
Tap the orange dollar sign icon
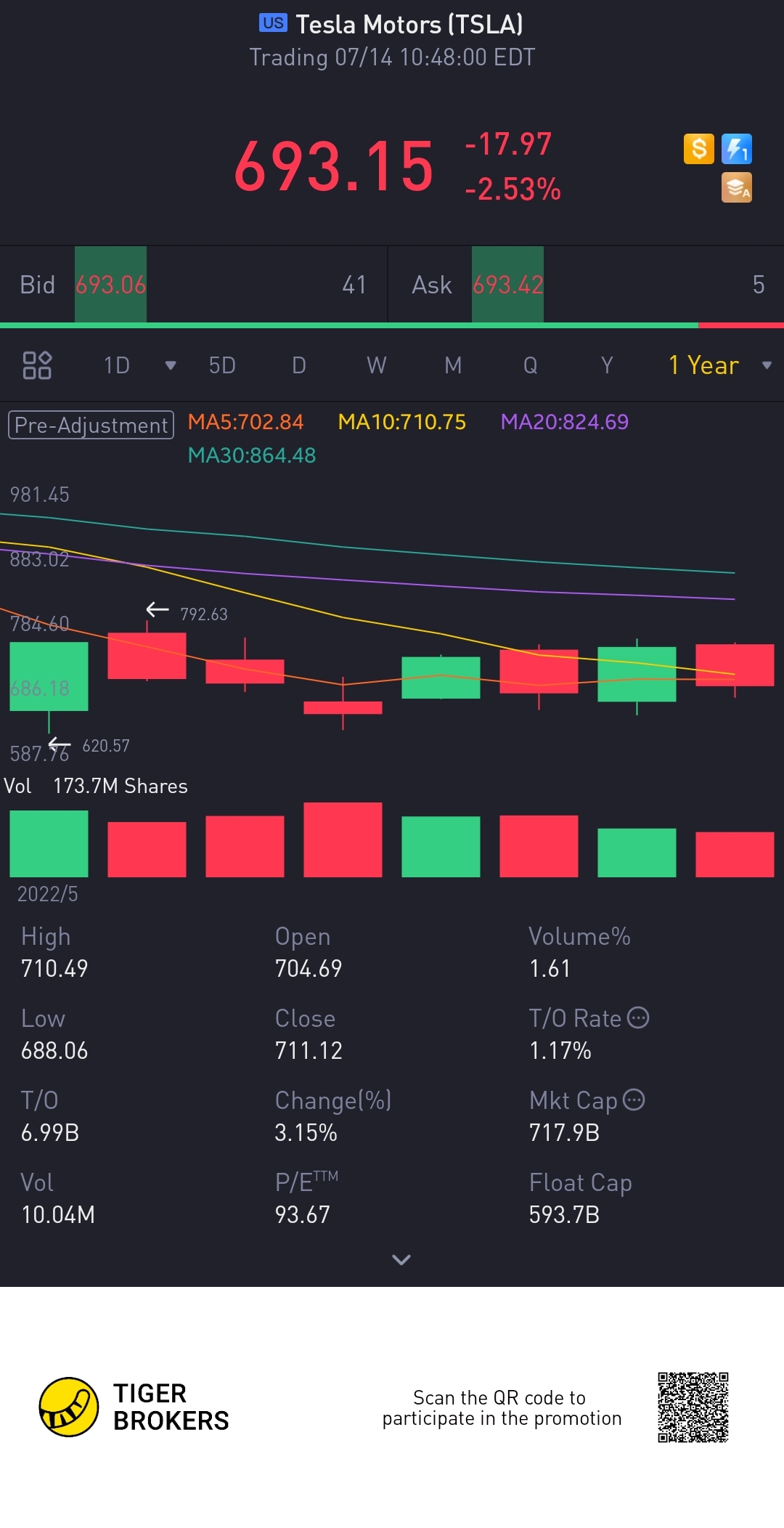tap(698, 149)
